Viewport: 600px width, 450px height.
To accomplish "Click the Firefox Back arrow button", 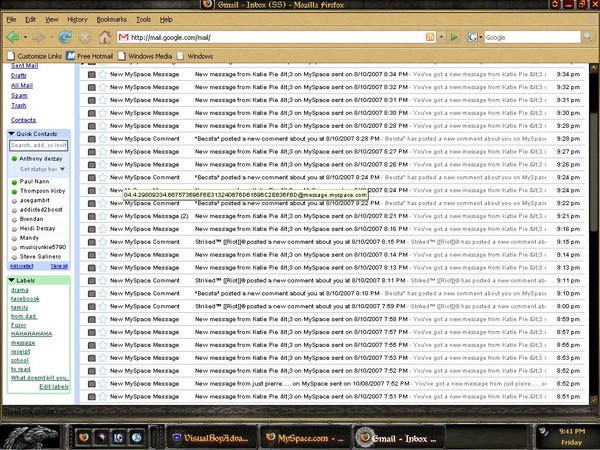I will coord(13,37).
